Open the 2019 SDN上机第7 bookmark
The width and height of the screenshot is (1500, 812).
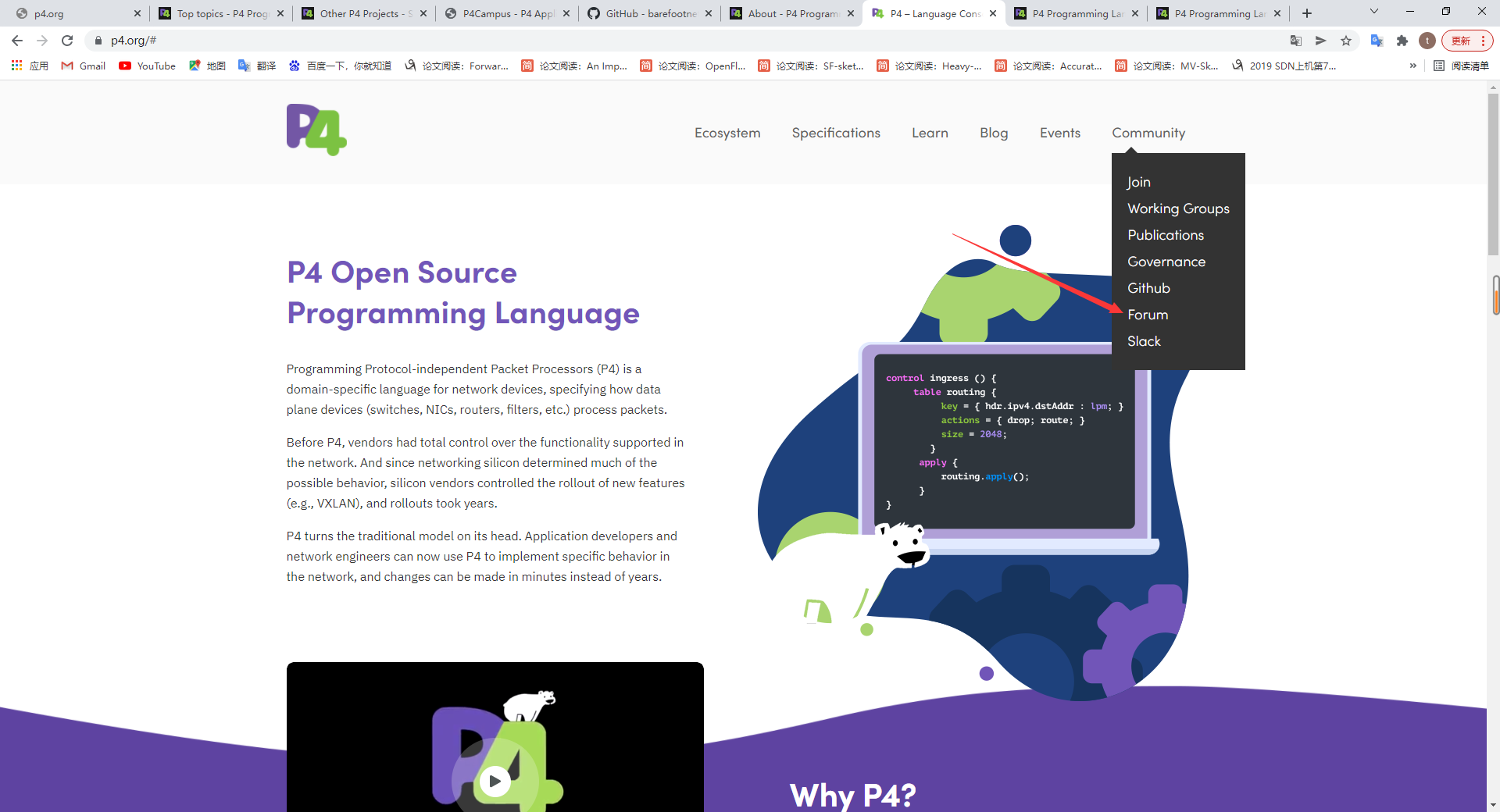(1284, 66)
